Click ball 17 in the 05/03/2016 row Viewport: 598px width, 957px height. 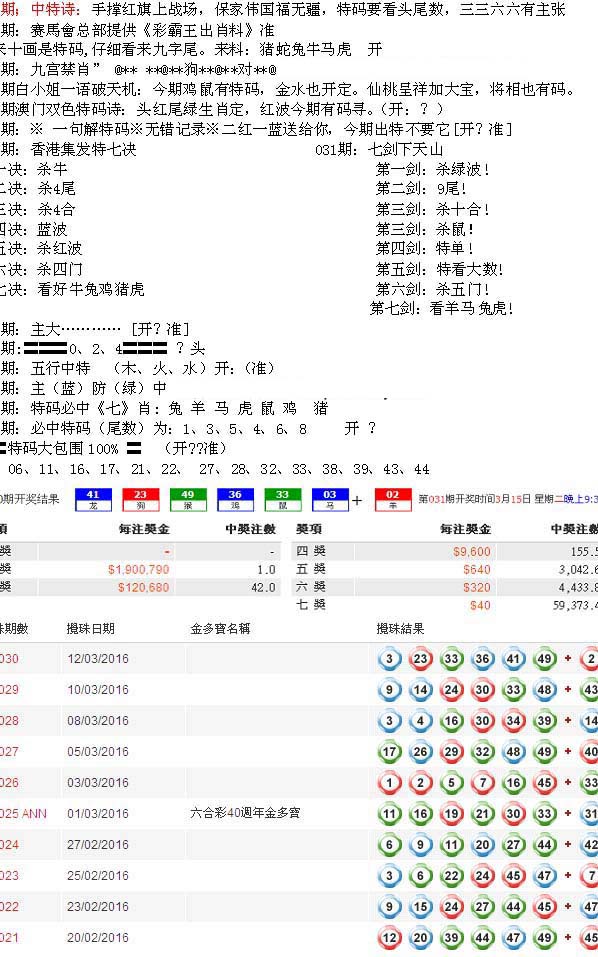coord(389,752)
